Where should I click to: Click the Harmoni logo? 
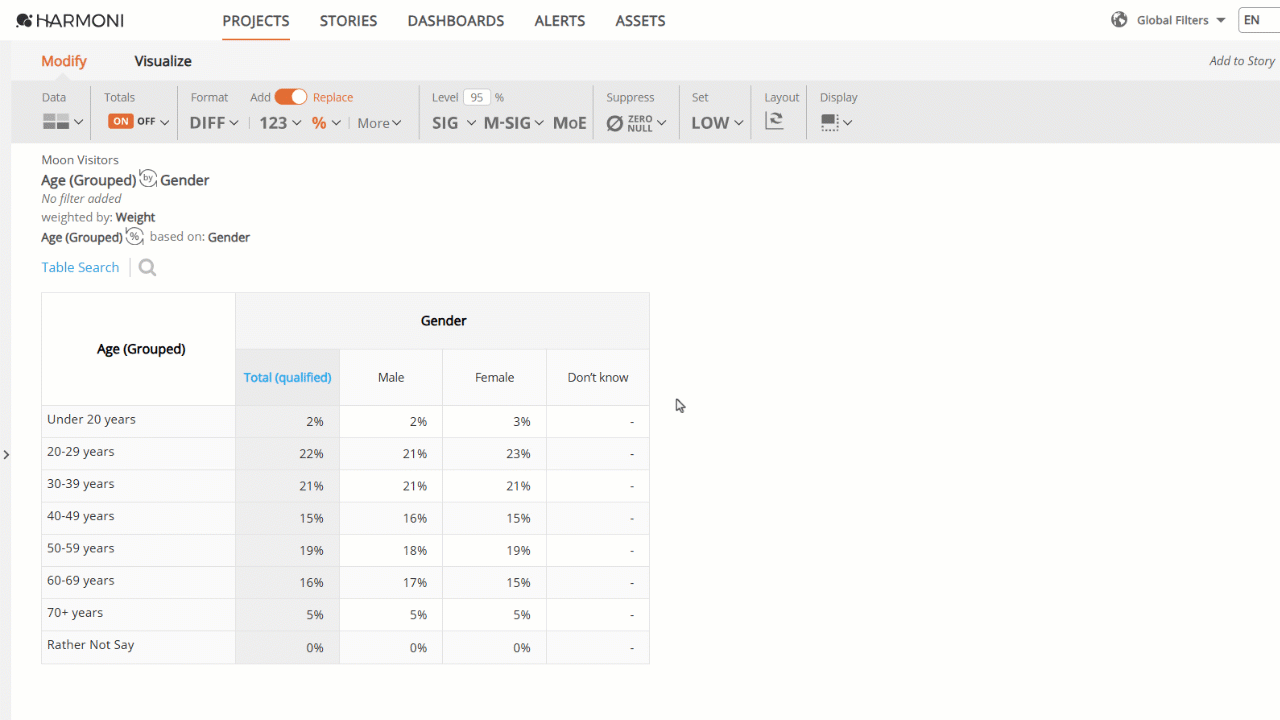click(69, 20)
